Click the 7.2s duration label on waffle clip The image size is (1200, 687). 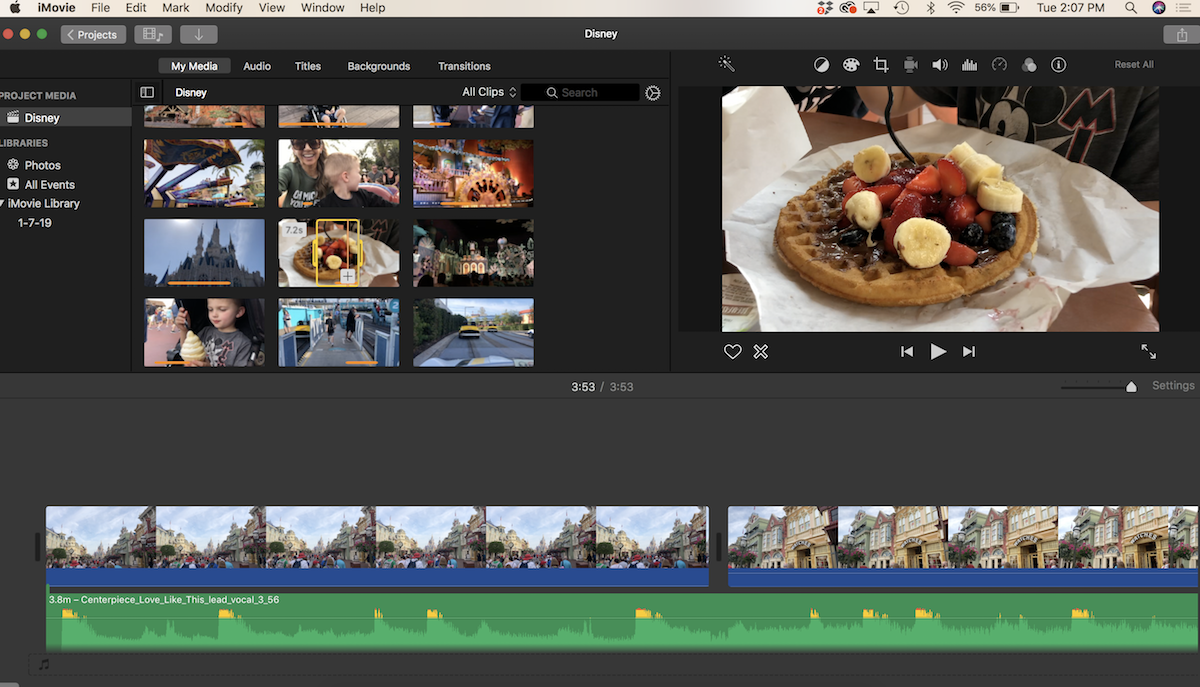pos(294,230)
